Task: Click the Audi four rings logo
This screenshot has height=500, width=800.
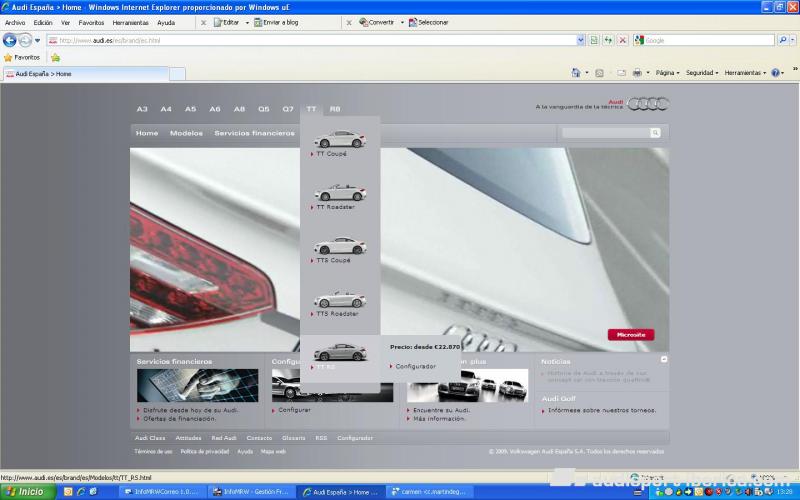Action: pos(649,104)
